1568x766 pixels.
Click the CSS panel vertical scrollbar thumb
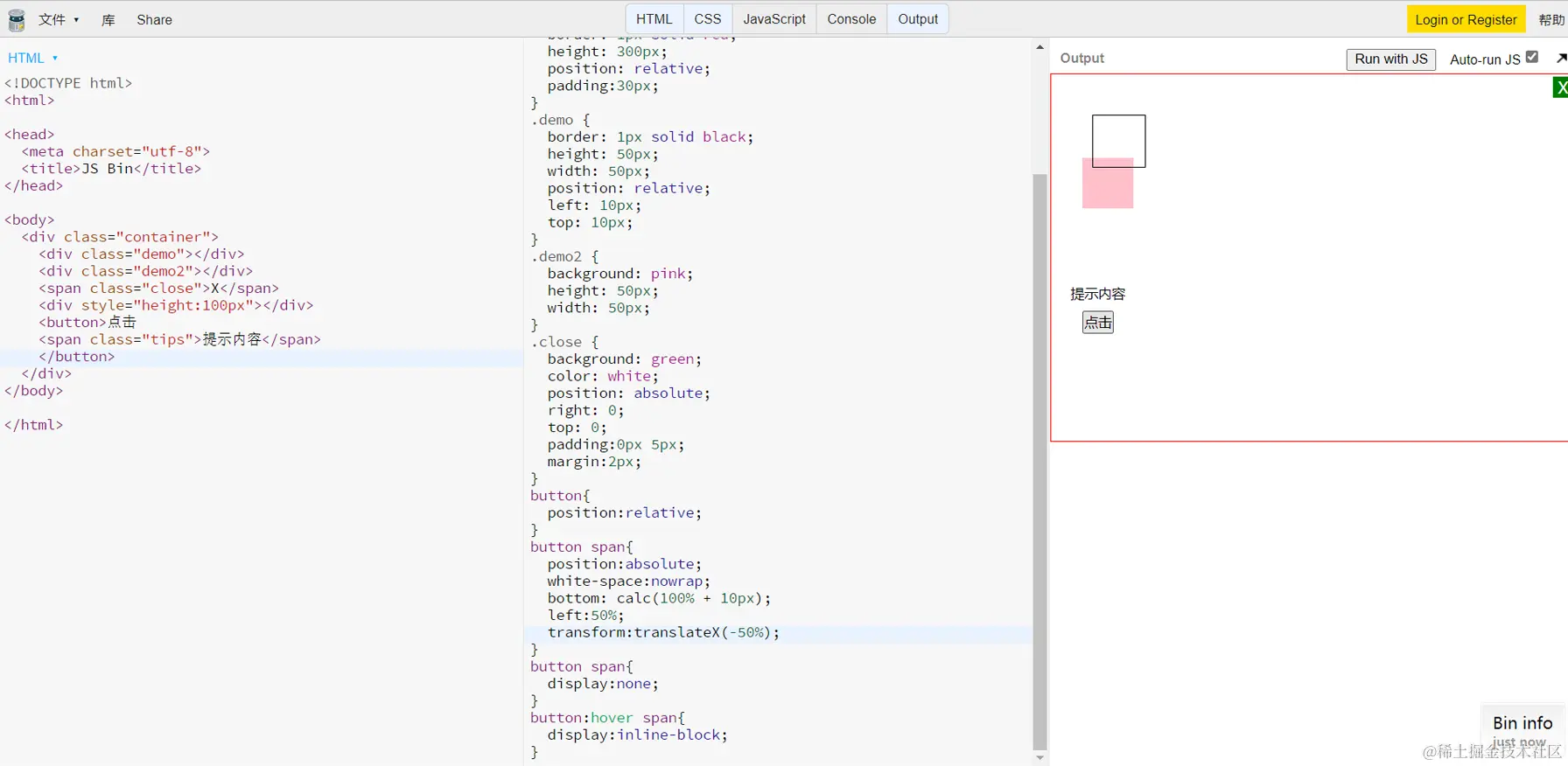click(x=1039, y=462)
